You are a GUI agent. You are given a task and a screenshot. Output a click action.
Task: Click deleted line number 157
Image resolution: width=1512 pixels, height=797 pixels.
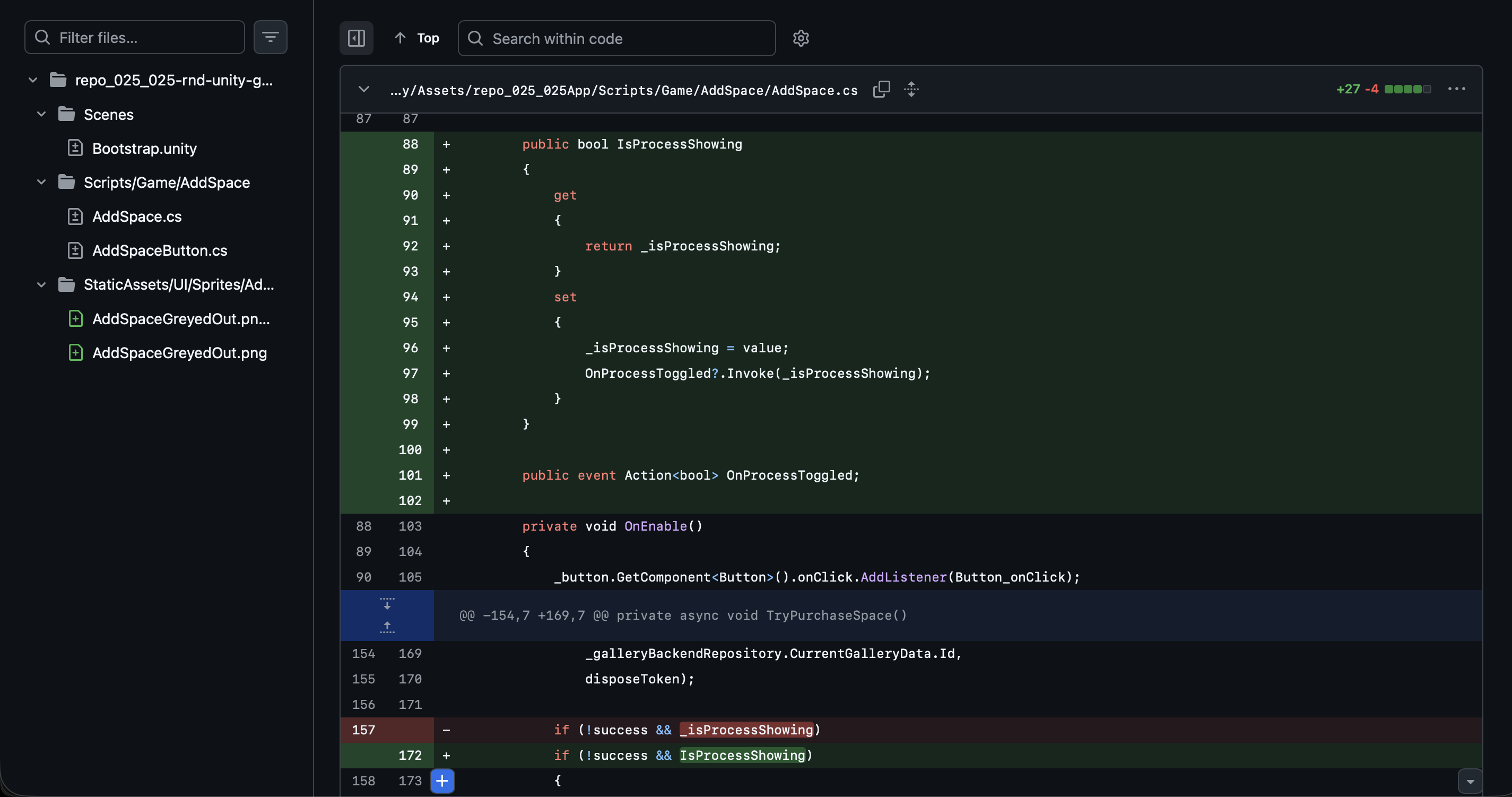[x=363, y=730]
